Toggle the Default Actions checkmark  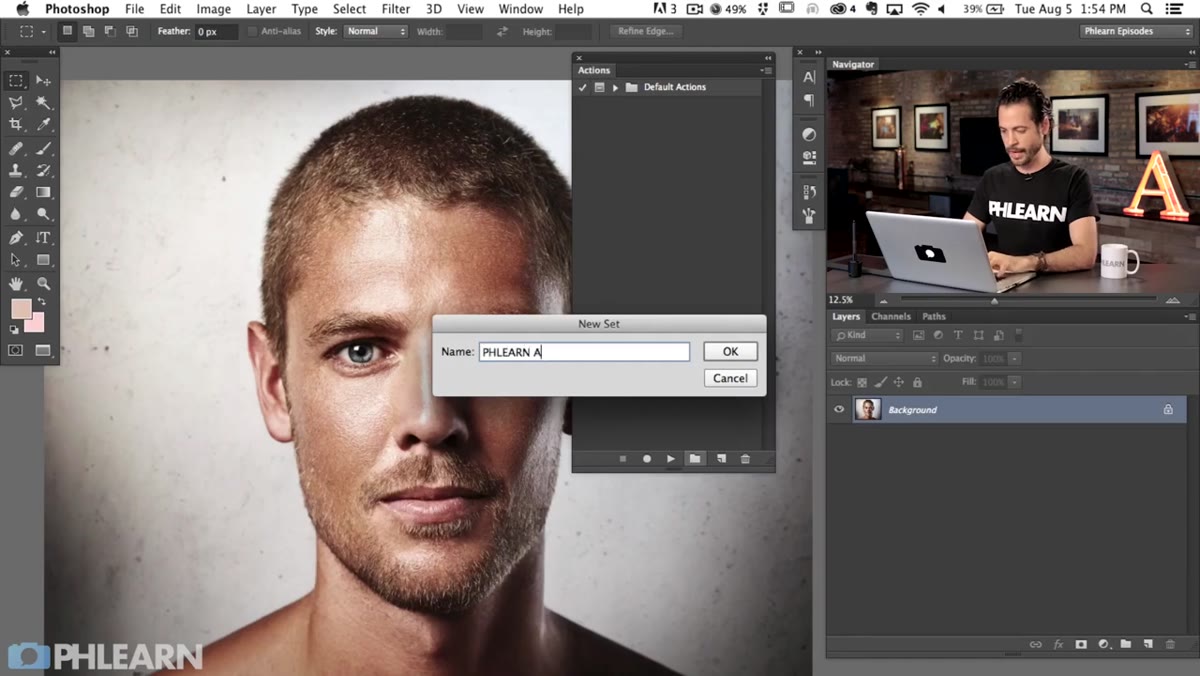point(583,88)
